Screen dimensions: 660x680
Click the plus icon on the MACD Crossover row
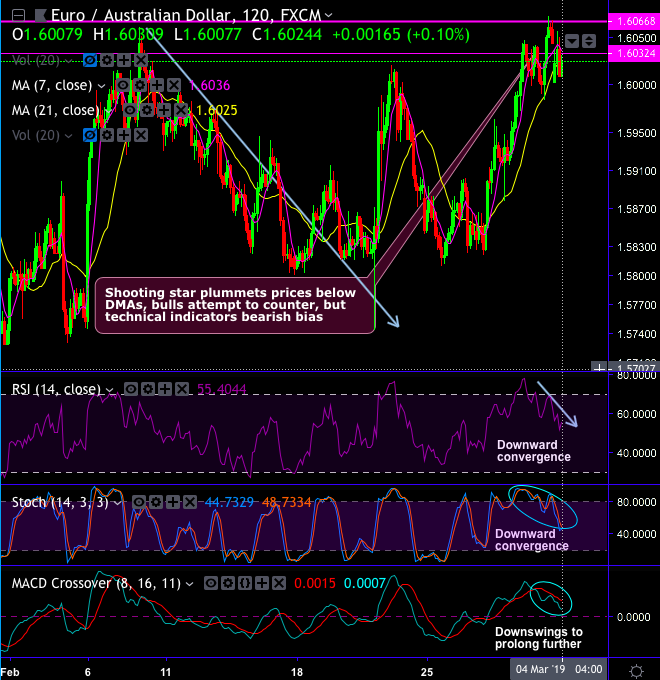[x=261, y=583]
